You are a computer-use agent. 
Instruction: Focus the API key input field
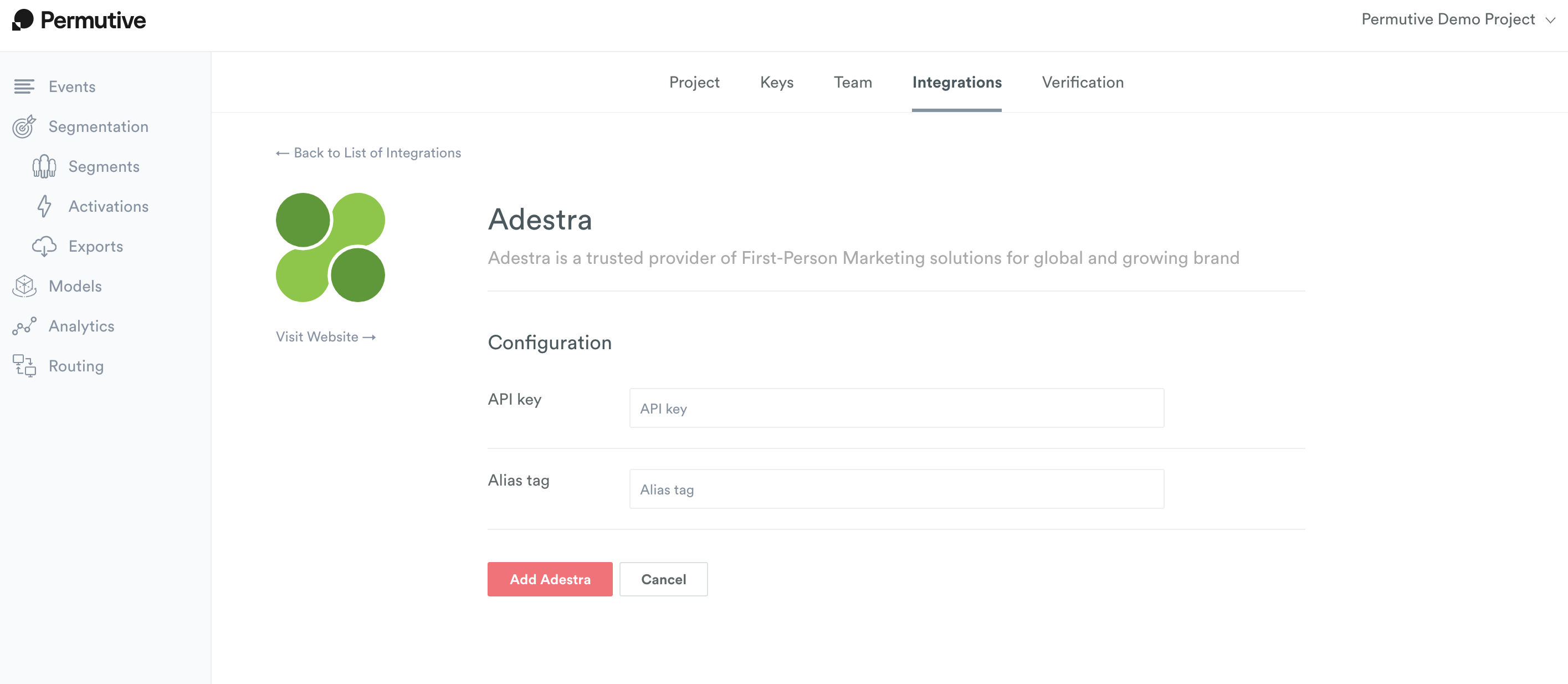[896, 407]
